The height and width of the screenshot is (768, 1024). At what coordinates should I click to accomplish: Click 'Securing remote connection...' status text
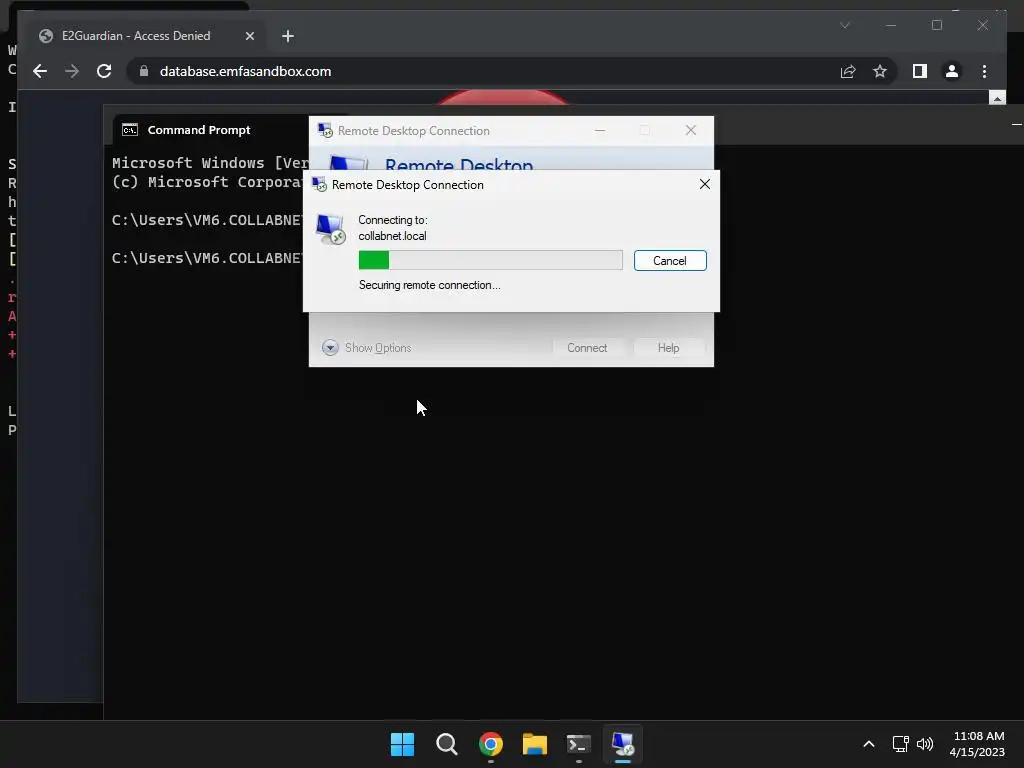tap(429, 285)
